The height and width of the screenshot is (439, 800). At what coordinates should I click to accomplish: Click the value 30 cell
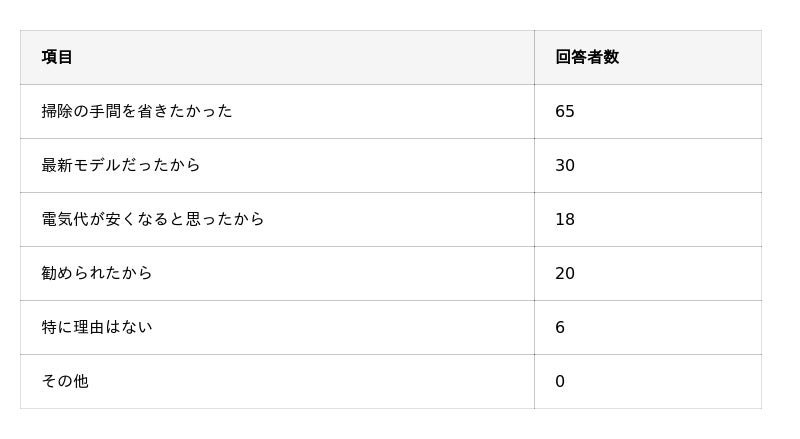[x=565, y=165]
